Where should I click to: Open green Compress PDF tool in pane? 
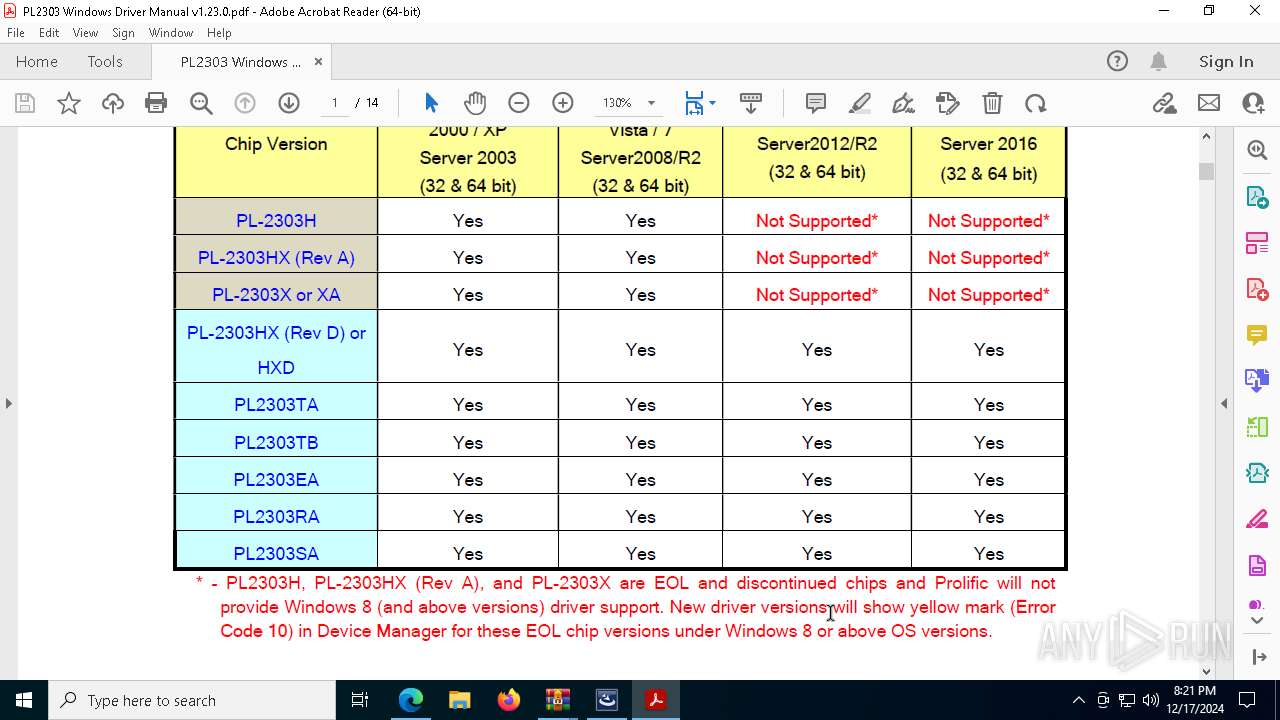1257,427
